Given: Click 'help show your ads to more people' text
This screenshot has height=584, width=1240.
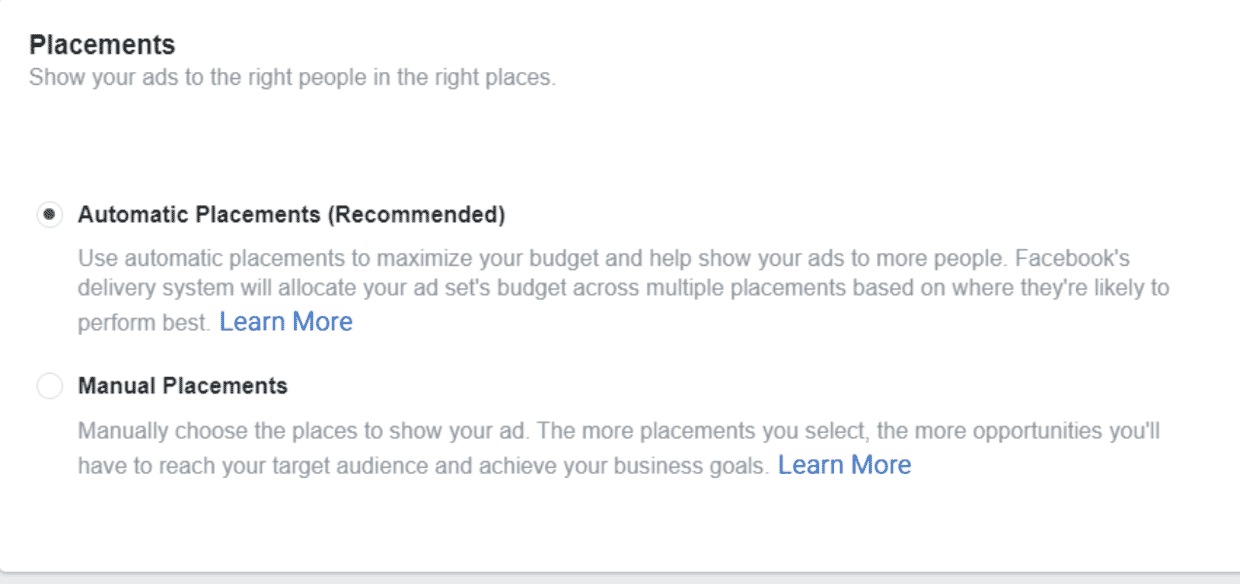Looking at the screenshot, I should pos(823,259).
